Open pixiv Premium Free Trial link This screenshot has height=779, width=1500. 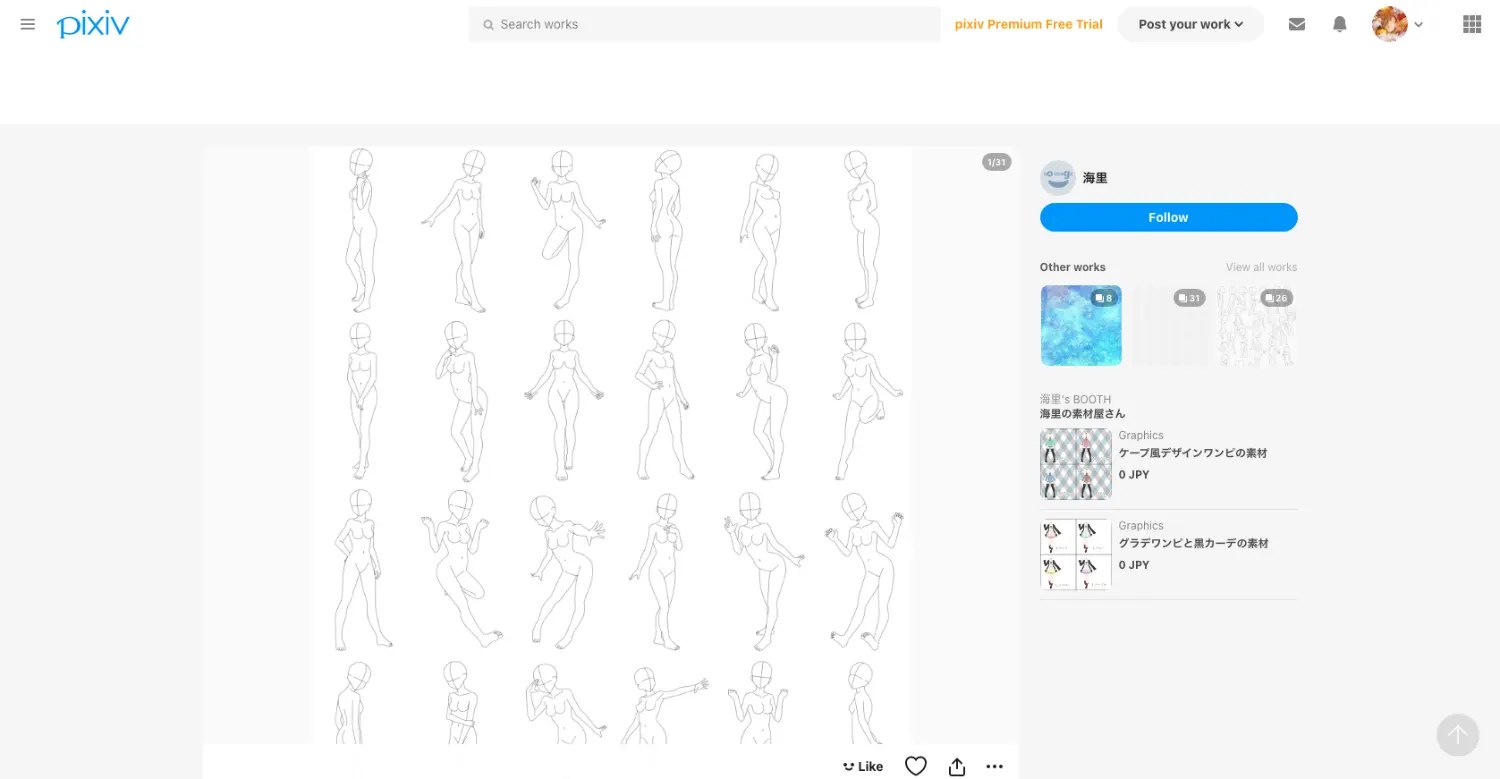coord(1029,24)
